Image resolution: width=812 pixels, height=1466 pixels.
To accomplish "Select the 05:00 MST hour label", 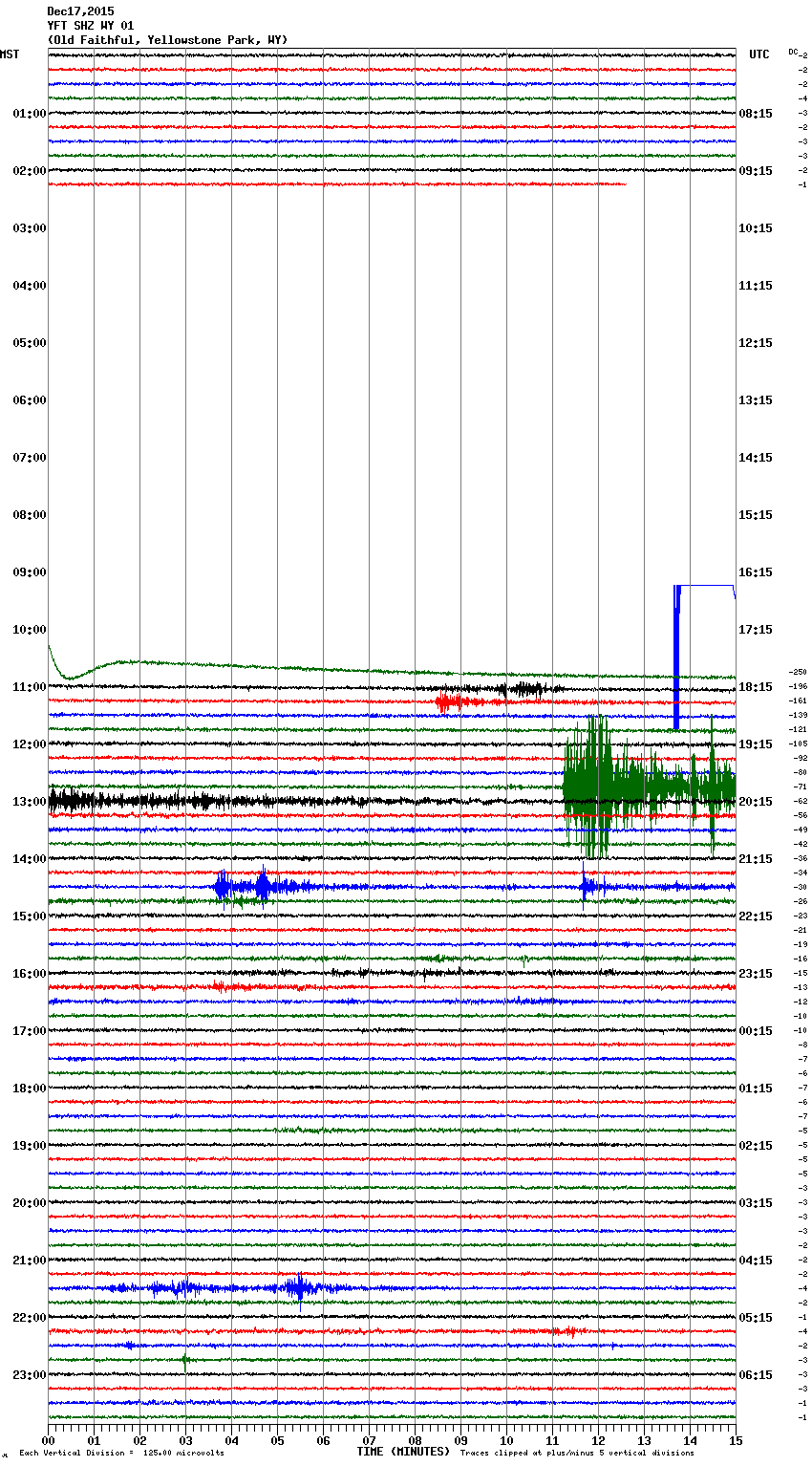I will pyautogui.click(x=29, y=343).
